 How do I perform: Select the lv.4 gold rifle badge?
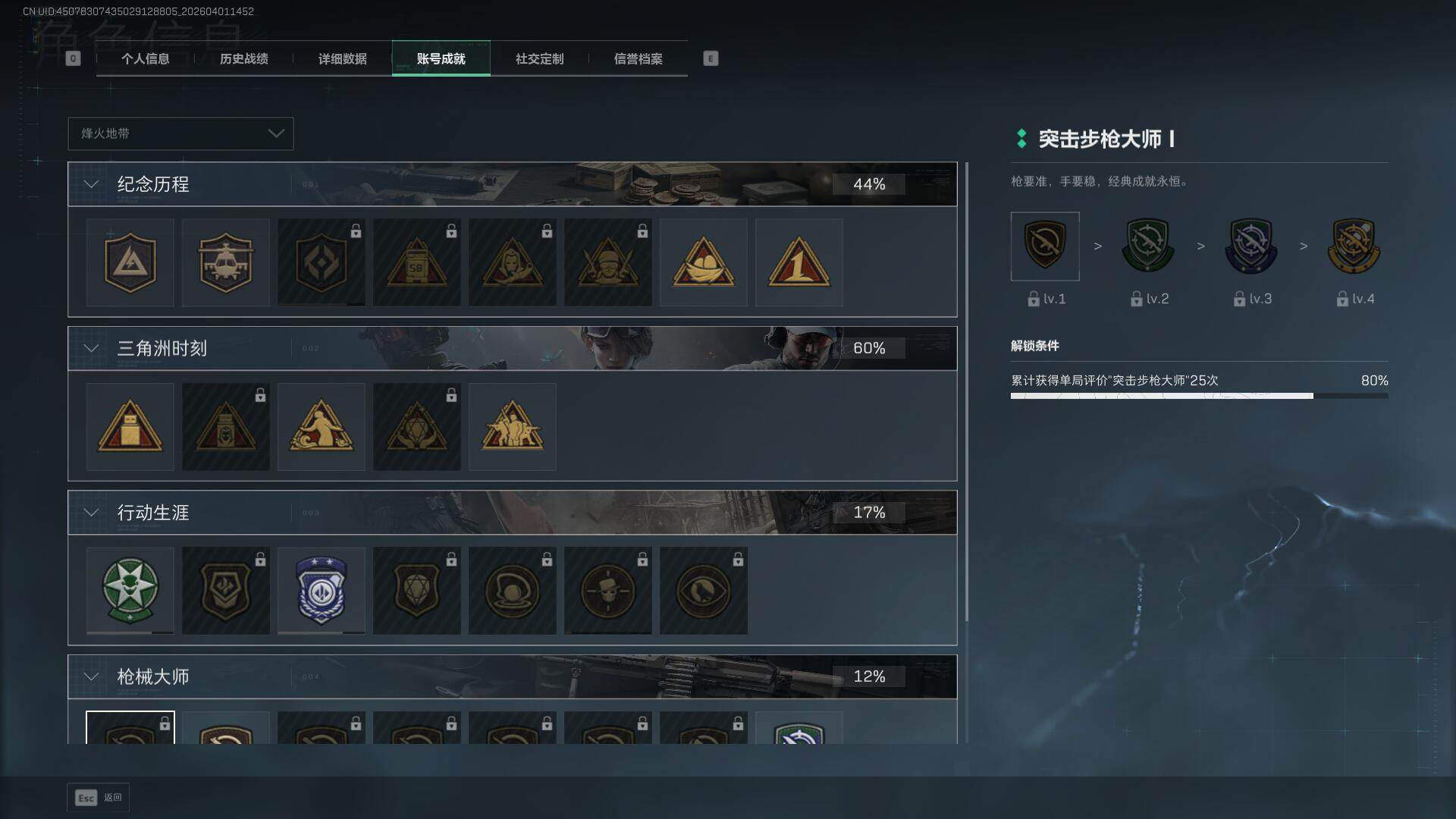pos(1354,246)
